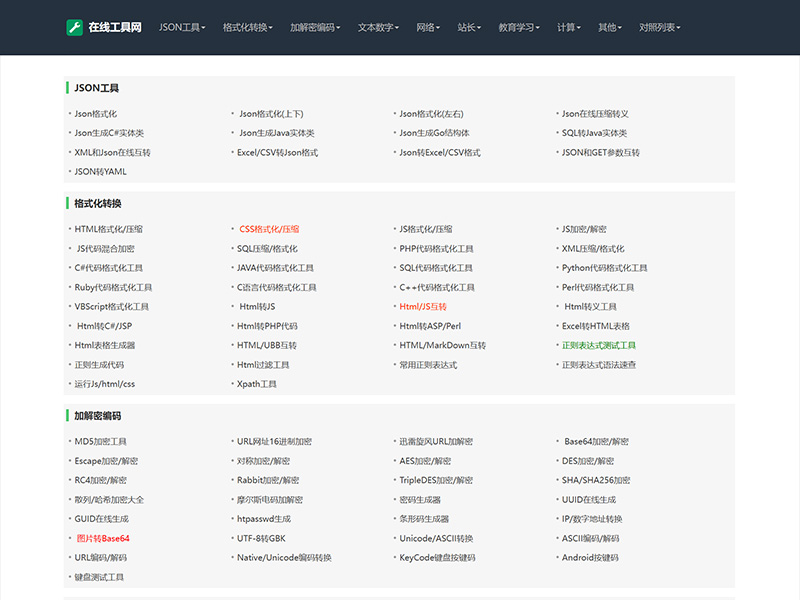Go to the UUID在线生成 tool
This screenshot has width=800, height=600.
tap(589, 500)
